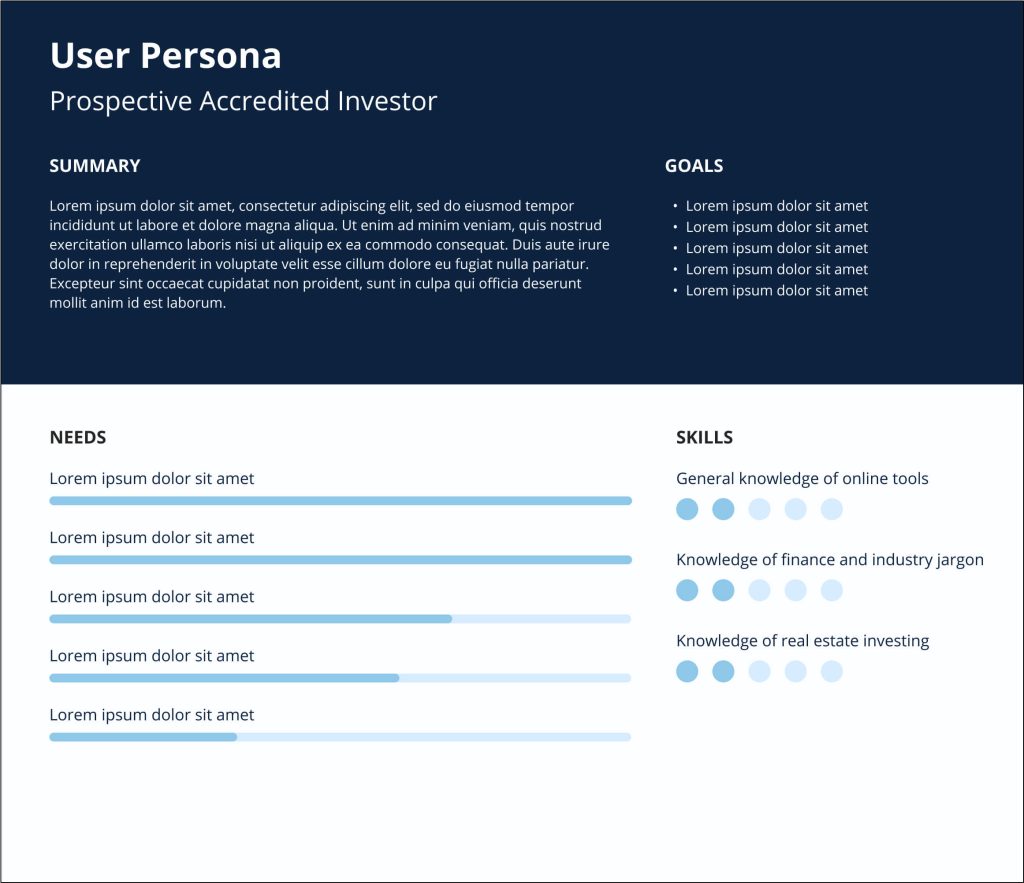The image size is (1024, 883).
Task: Click third dot under finance jargon knowledge
Action: (x=759, y=590)
